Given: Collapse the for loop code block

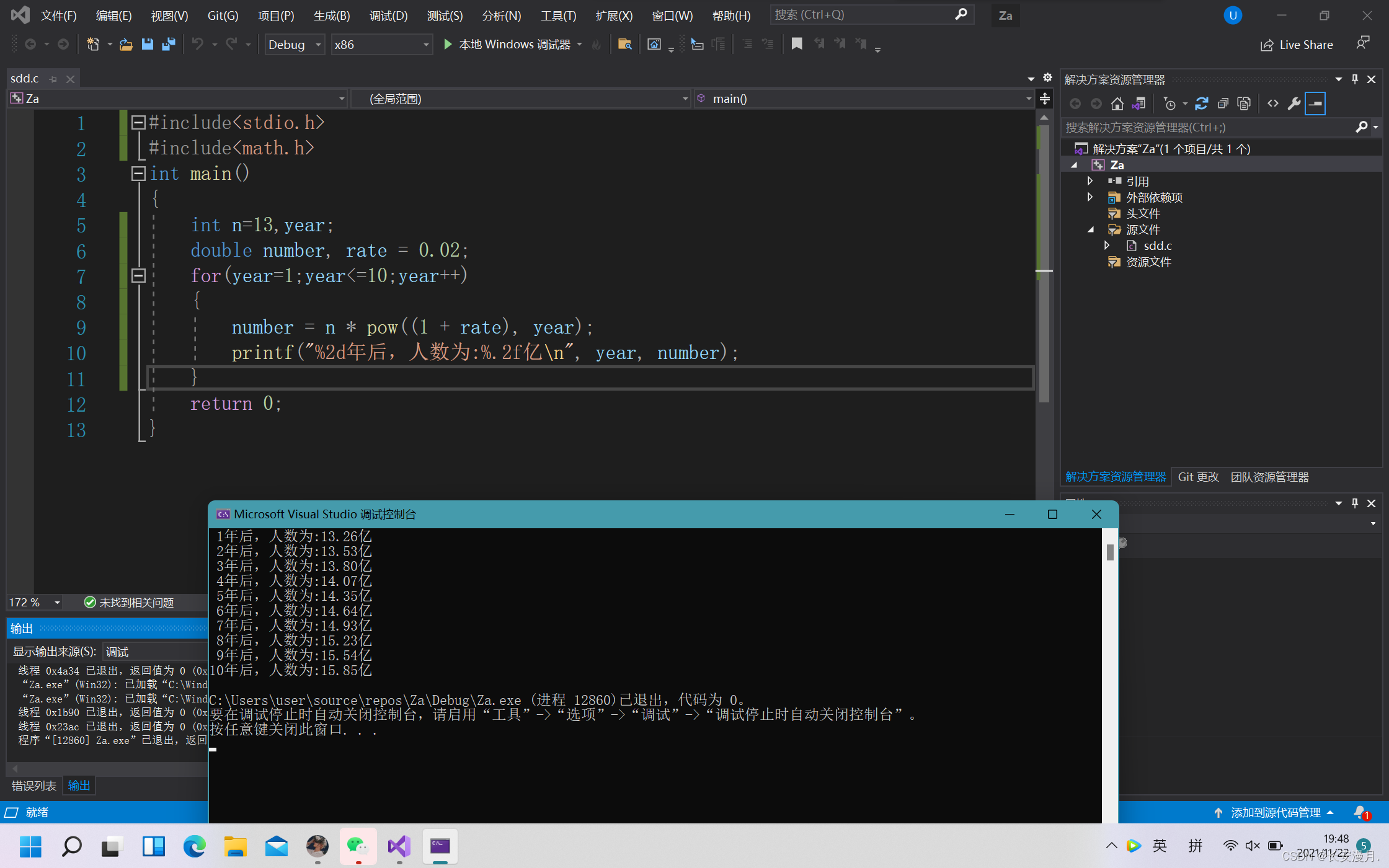Looking at the screenshot, I should coord(139,275).
